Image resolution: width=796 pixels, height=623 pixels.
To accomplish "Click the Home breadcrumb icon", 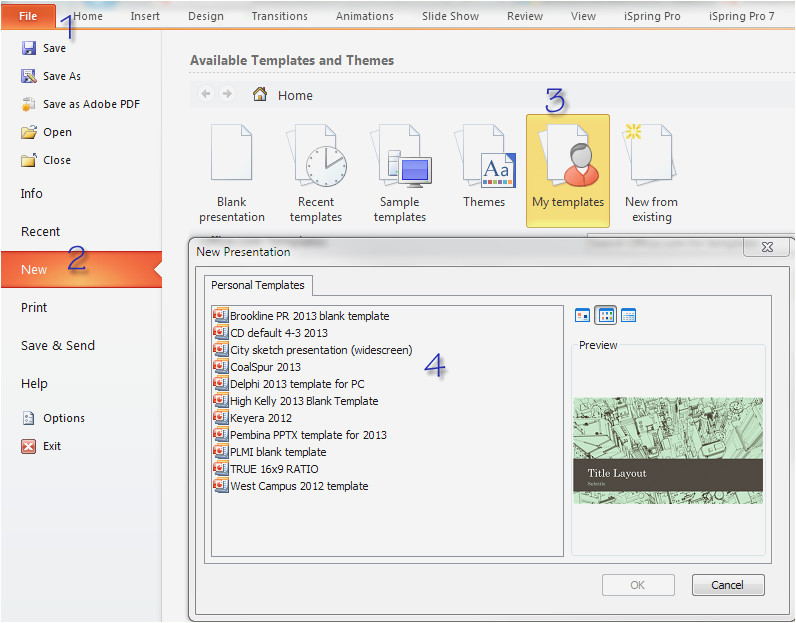I will [x=260, y=95].
